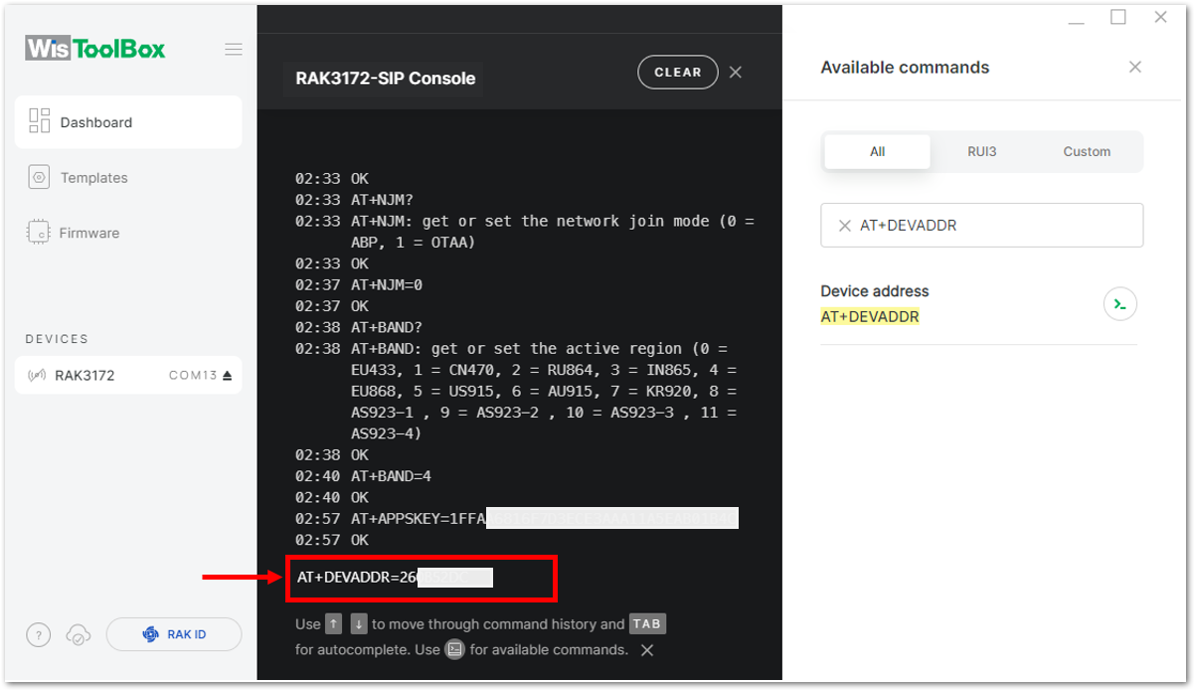Select the RAK3172 device on COM13

pos(128,375)
